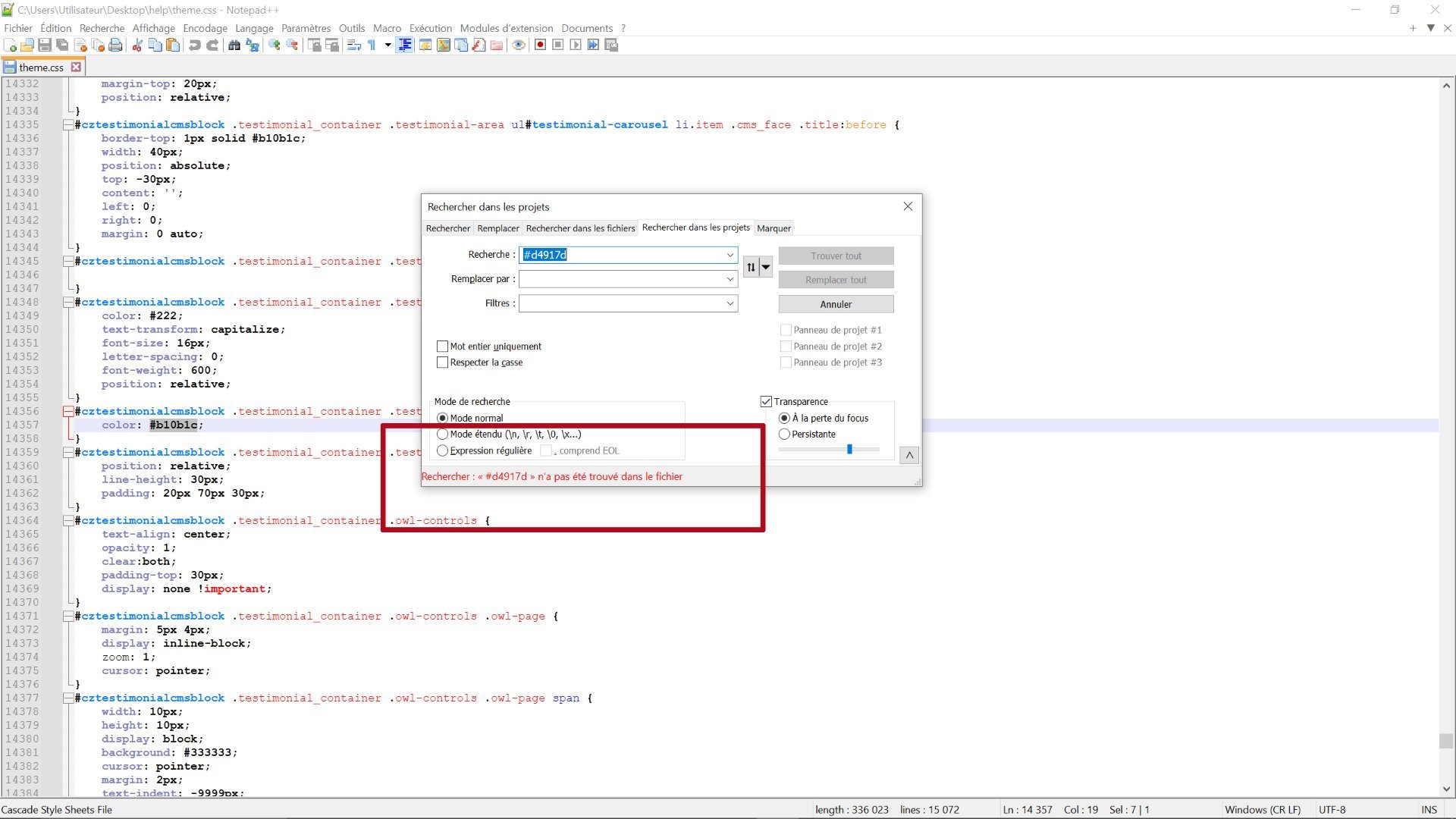Toggle the show-all-characters pilcrow icon
Viewport: 1456px width, 819px height.
click(372, 45)
